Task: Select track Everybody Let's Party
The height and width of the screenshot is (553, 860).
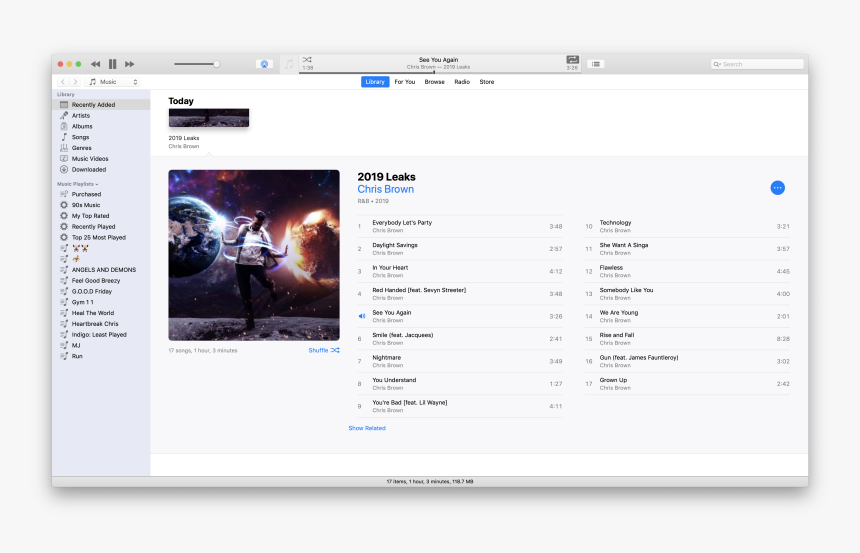Action: [460, 226]
